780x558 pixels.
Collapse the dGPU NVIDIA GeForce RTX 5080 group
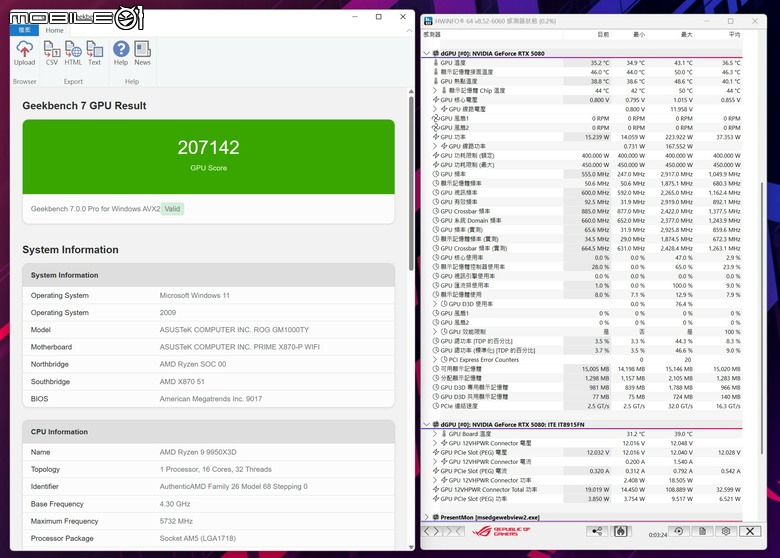point(426,53)
